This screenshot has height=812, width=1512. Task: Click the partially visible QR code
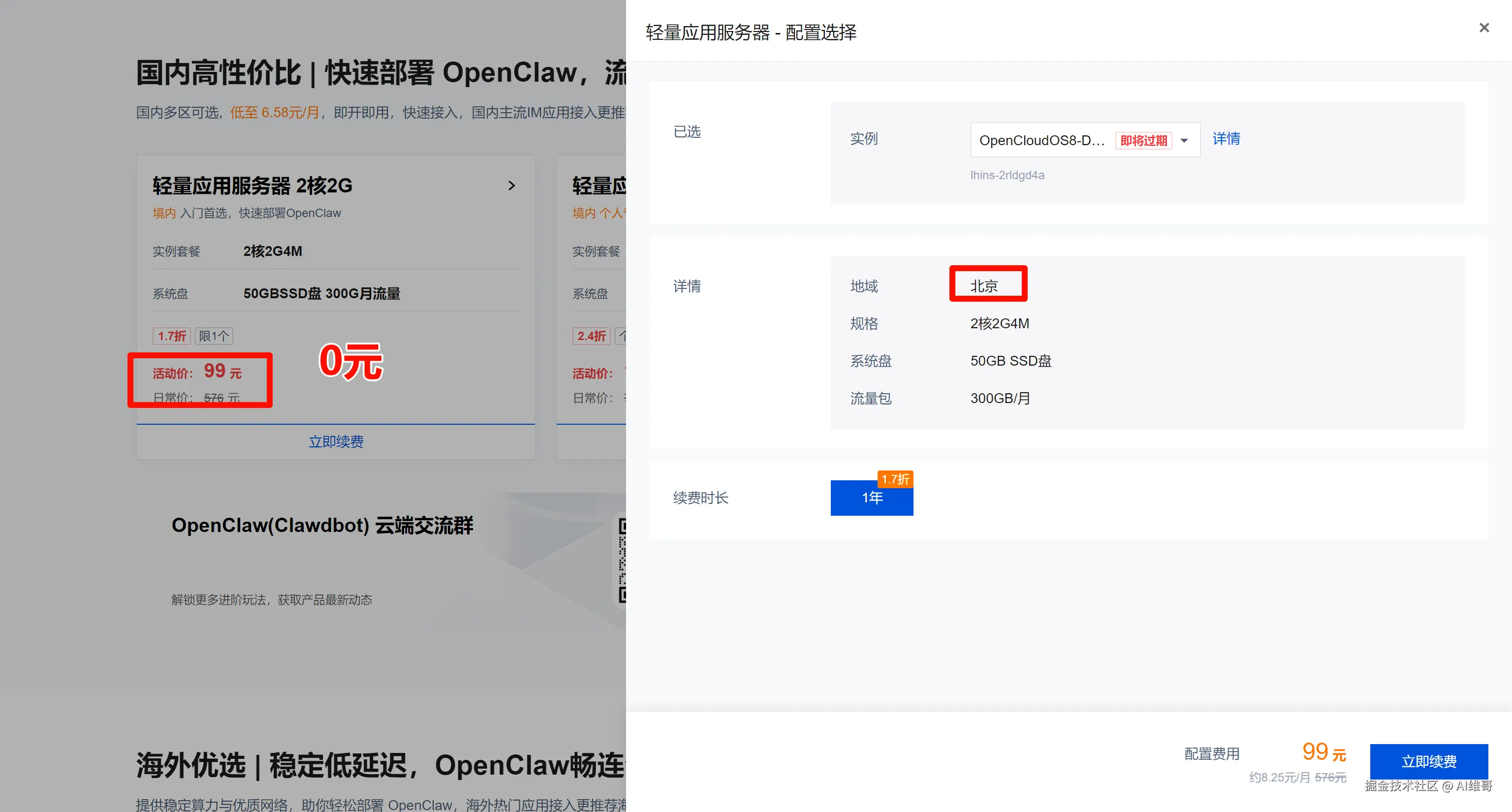click(x=622, y=561)
